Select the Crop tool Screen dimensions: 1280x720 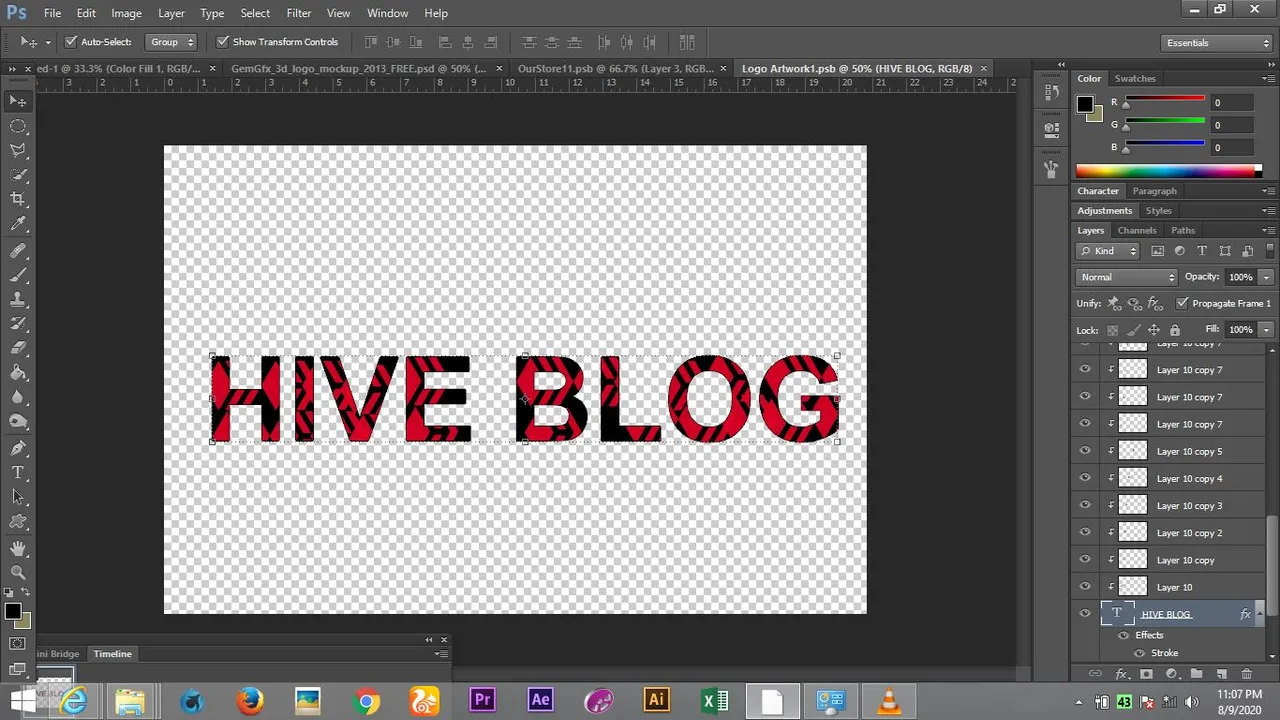pyautogui.click(x=18, y=199)
